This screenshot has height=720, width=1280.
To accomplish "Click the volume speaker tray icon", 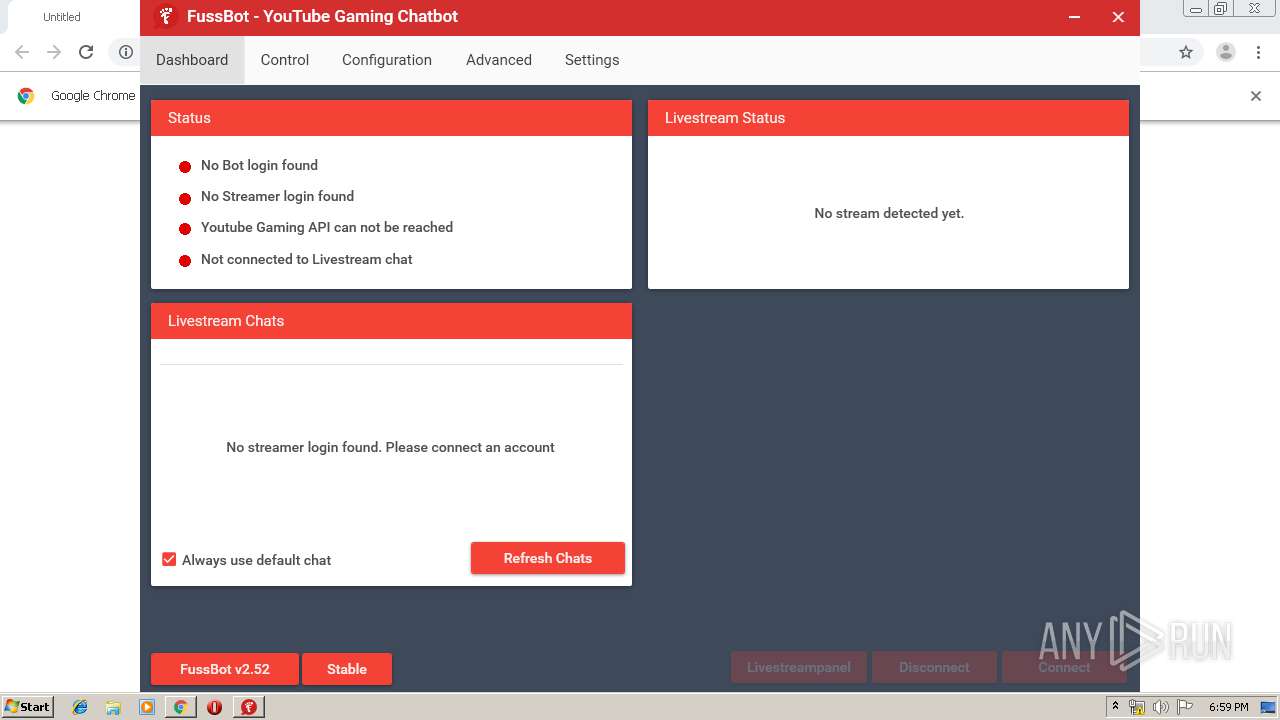I will pyautogui.click(x=1161, y=707).
